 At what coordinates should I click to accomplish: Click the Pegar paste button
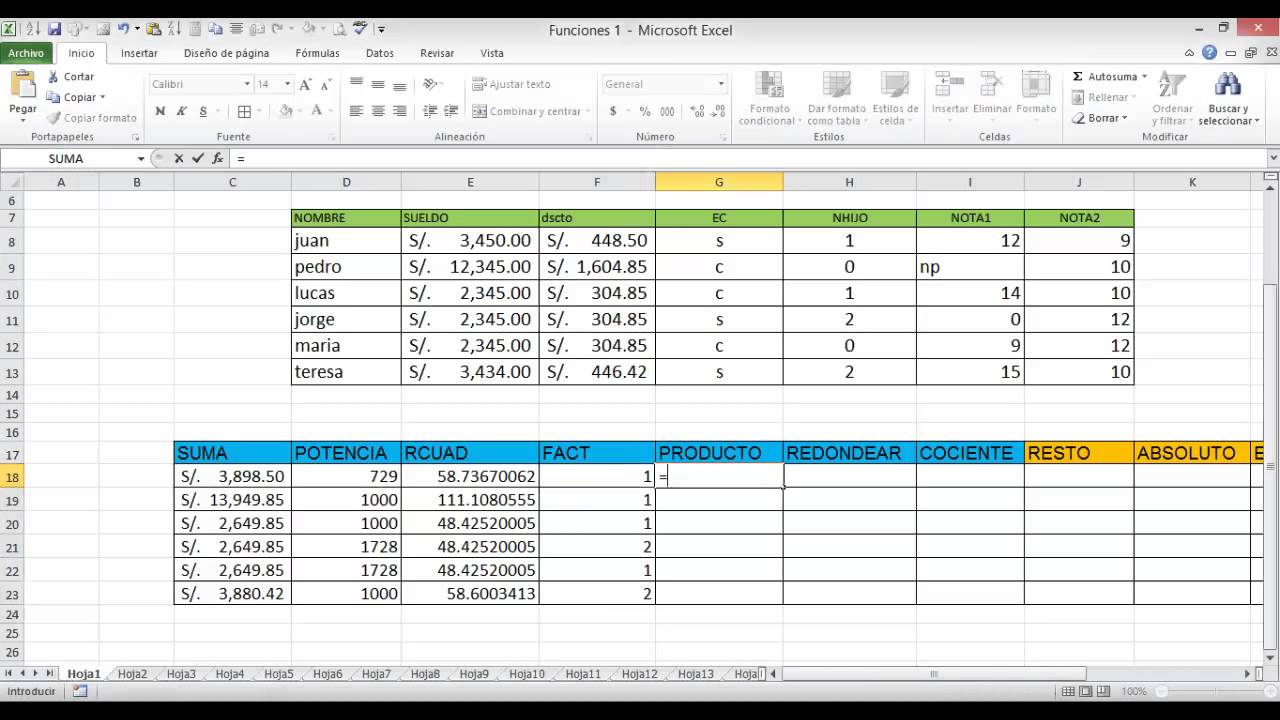point(22,95)
